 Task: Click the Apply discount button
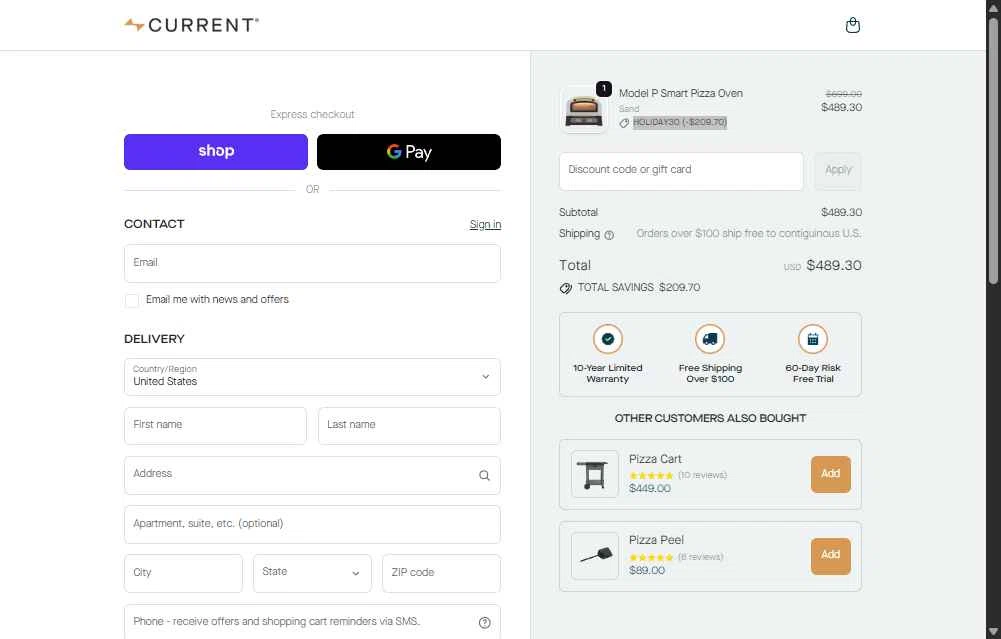tap(838, 170)
